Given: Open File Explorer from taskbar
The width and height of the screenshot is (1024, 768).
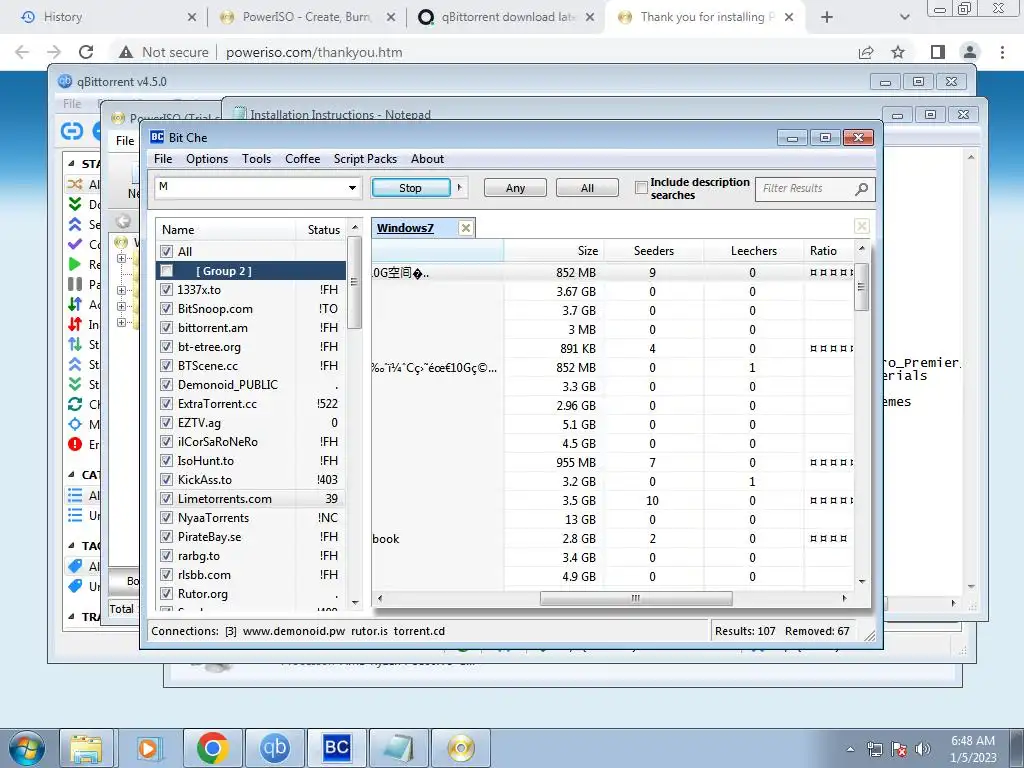Looking at the screenshot, I should pos(86,748).
